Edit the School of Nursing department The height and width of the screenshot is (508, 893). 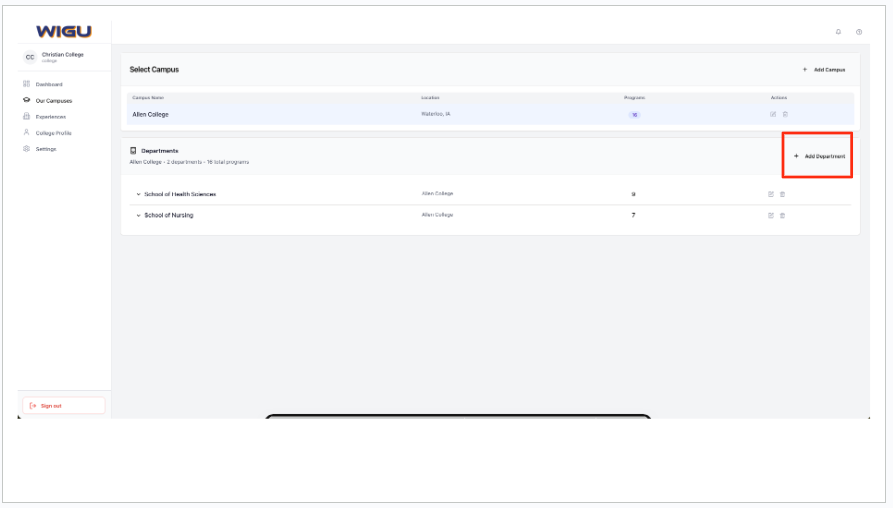click(x=771, y=215)
